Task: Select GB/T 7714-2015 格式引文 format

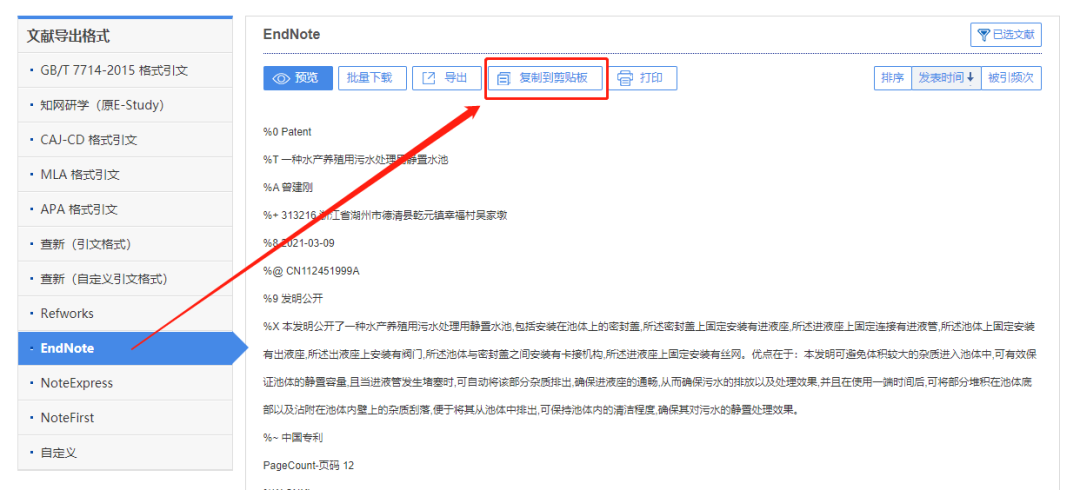Action: tap(125, 70)
